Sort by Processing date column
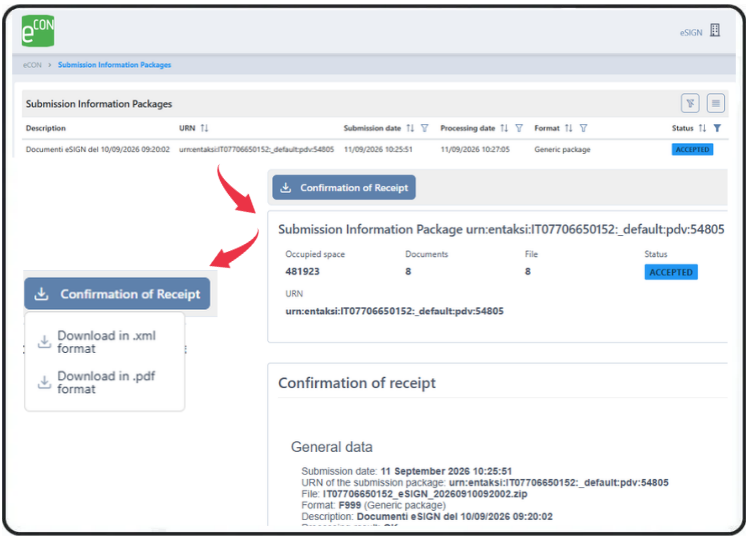The height and width of the screenshot is (540, 748). 504,128
